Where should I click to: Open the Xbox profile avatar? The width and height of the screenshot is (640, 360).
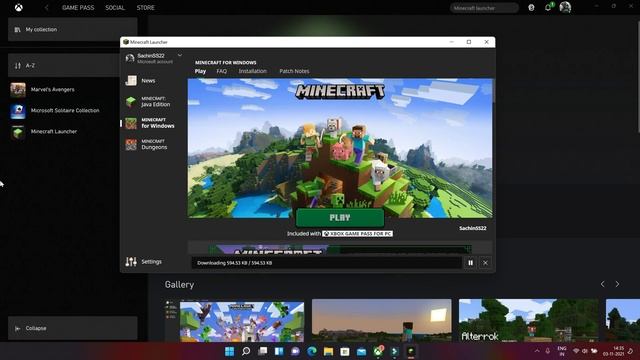point(565,7)
